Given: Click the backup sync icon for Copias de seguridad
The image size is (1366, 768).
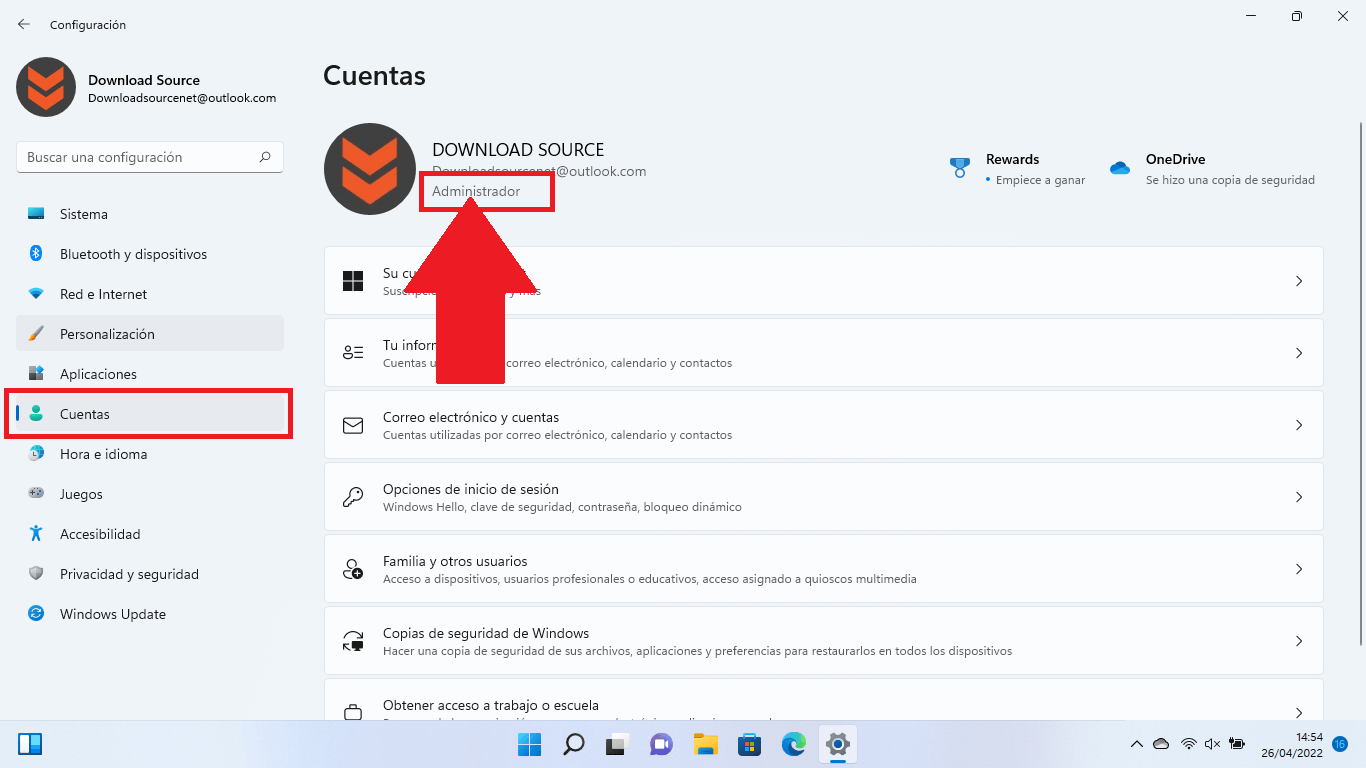Looking at the screenshot, I should 353,641.
